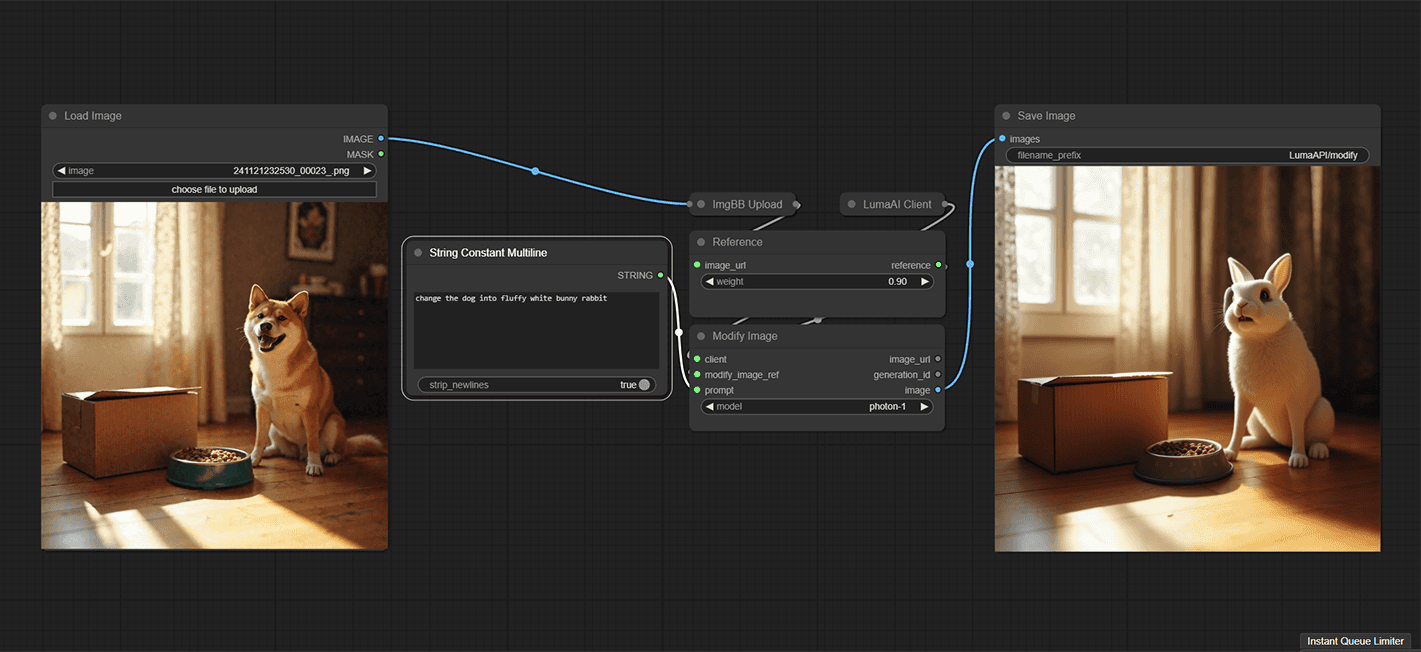Click the Reference node collapse dot
1421x652 pixels.
701,242
